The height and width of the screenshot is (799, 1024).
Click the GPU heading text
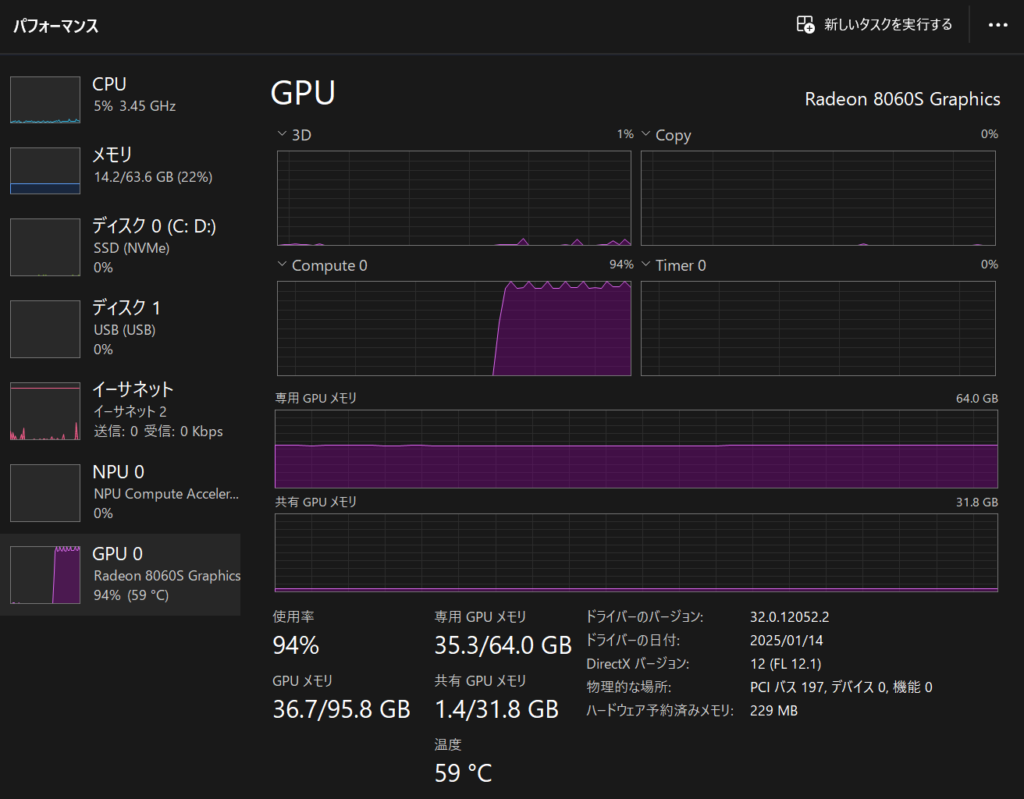click(x=303, y=93)
